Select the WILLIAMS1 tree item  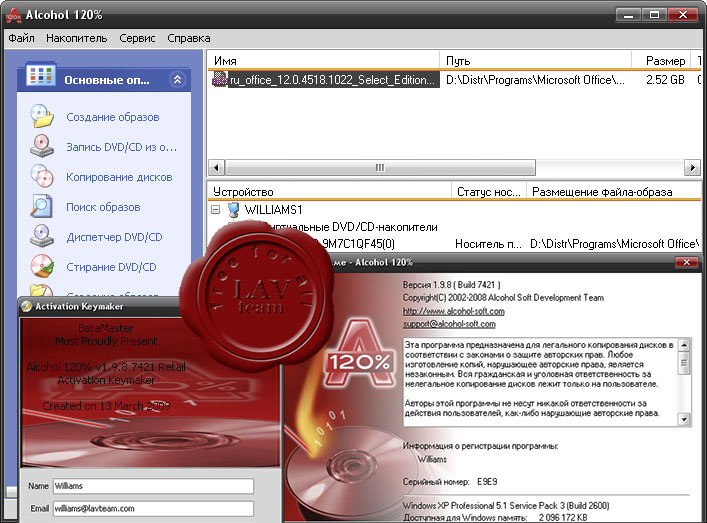(x=273, y=210)
